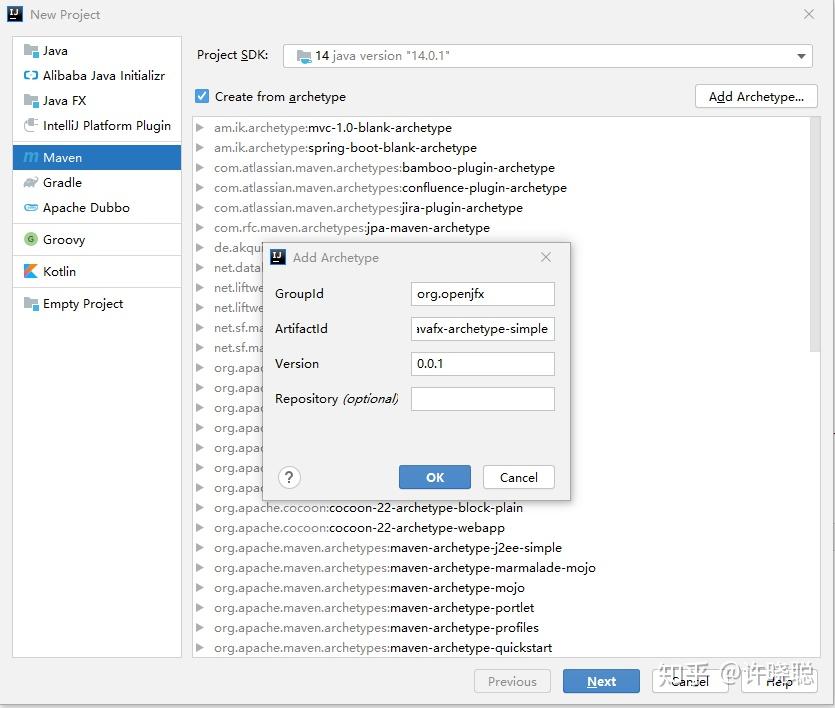Viewport: 835px width, 708px height.
Task: Select Apache Dubbo project type
Action: pos(96,208)
